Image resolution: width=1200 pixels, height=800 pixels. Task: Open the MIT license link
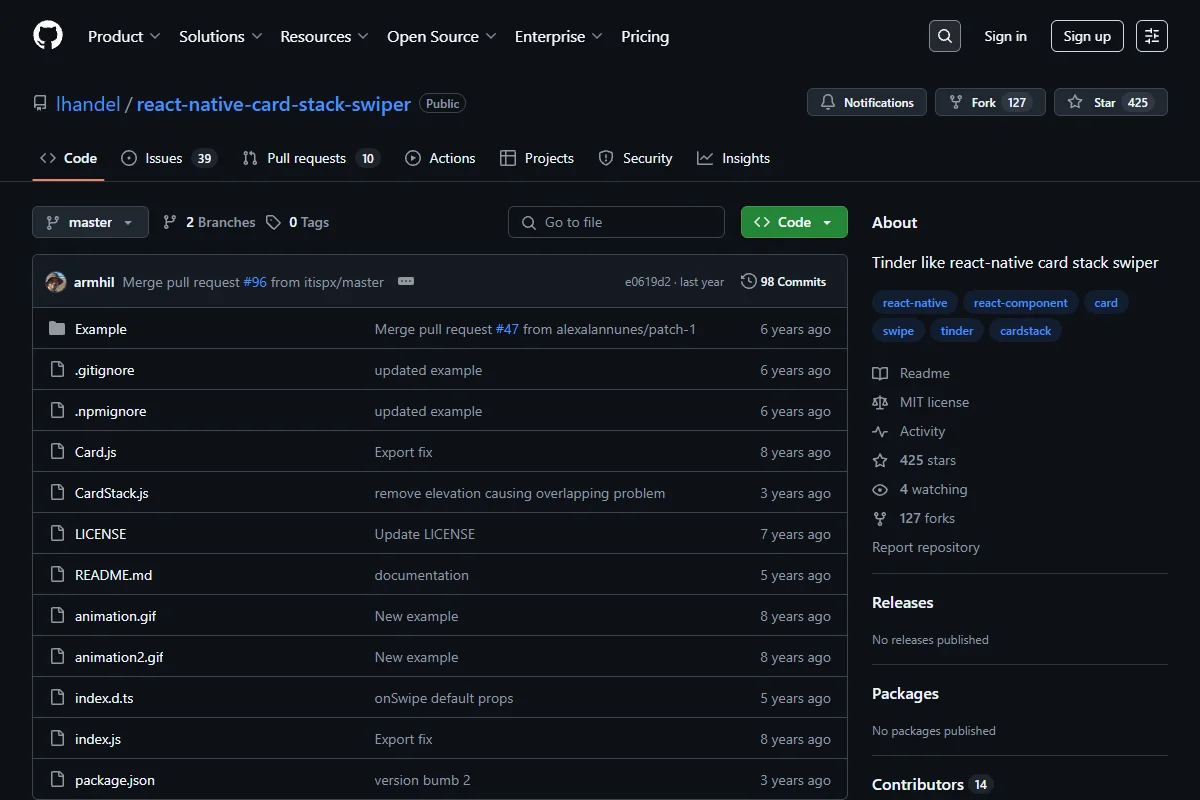[x=934, y=402]
